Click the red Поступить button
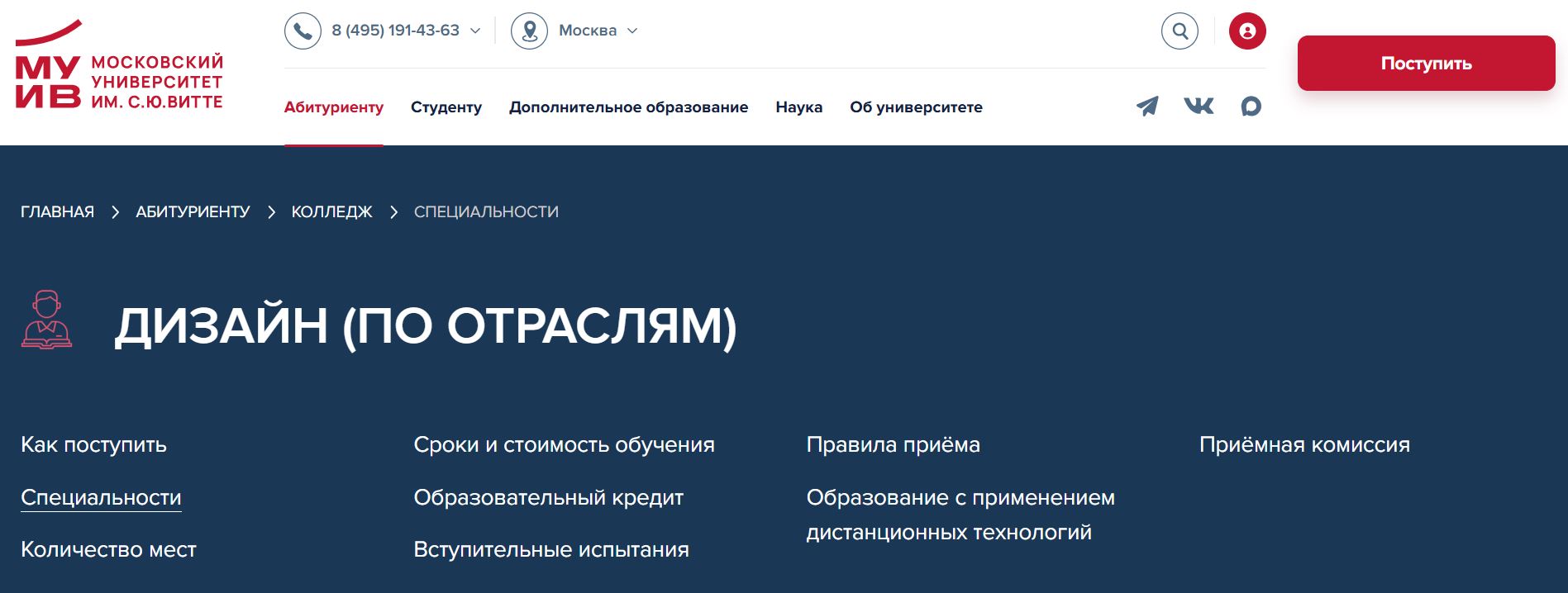This screenshot has height=593, width=1568. tap(1426, 64)
